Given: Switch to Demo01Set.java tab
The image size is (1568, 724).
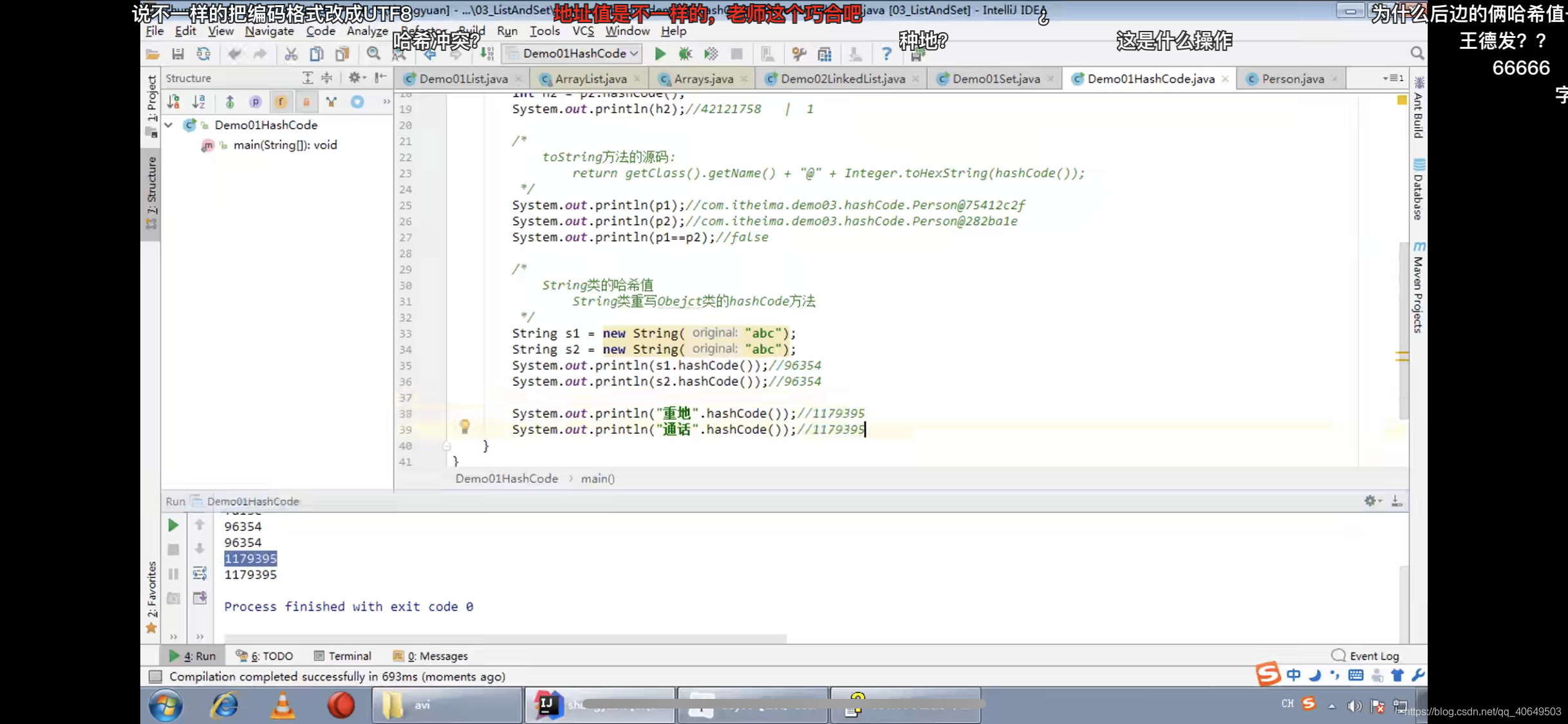Looking at the screenshot, I should pos(995,79).
